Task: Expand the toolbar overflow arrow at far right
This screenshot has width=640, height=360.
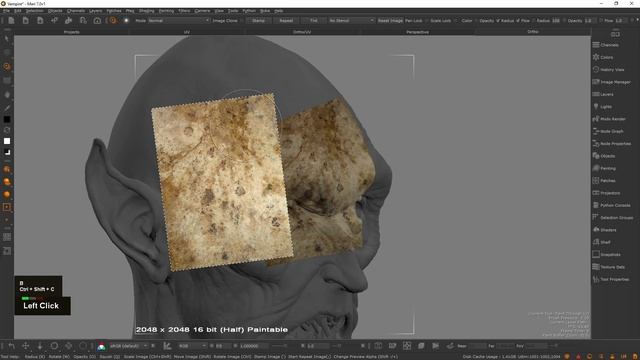Action: coord(637,20)
